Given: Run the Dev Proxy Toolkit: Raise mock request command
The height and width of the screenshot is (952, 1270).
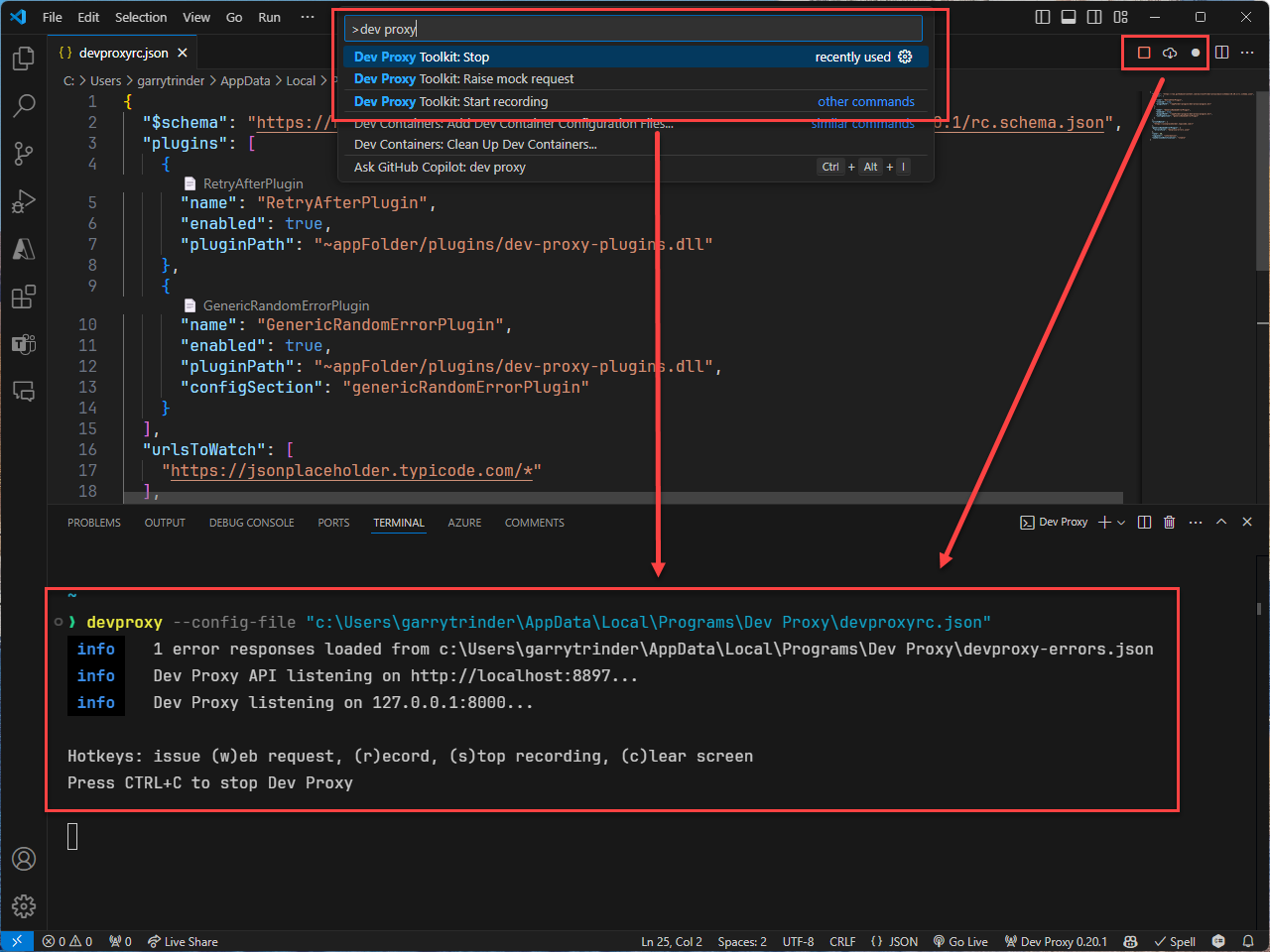Looking at the screenshot, I should (x=466, y=78).
